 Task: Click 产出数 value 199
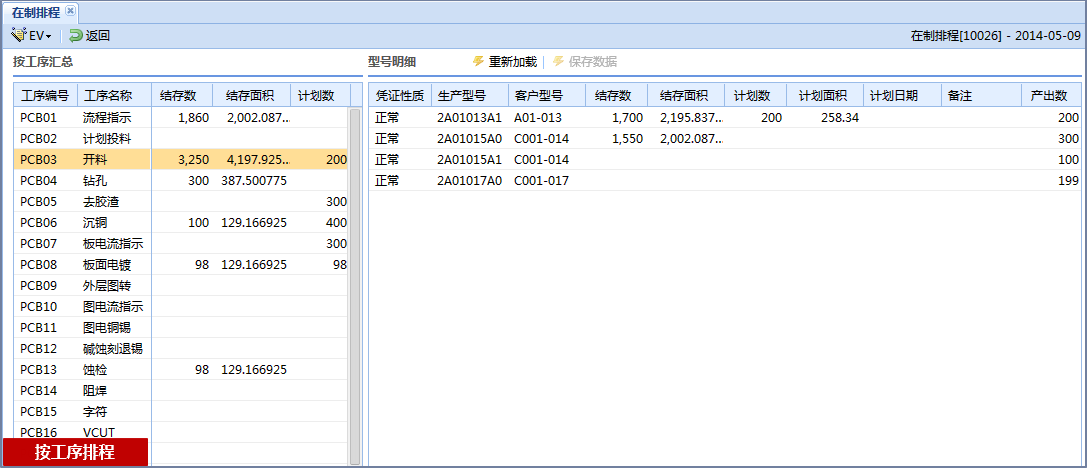point(1069,181)
